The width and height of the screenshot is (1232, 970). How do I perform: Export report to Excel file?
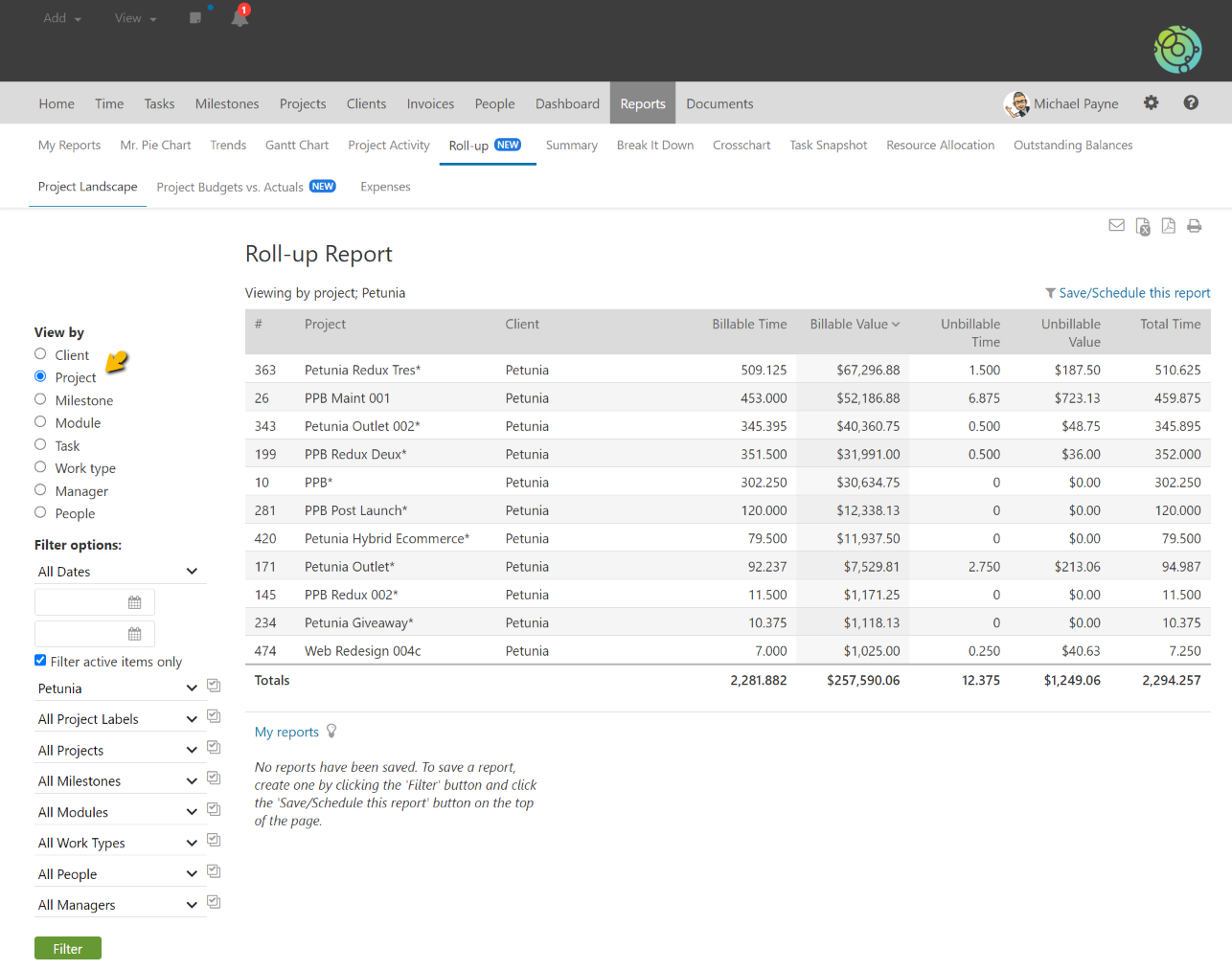coord(1142,226)
